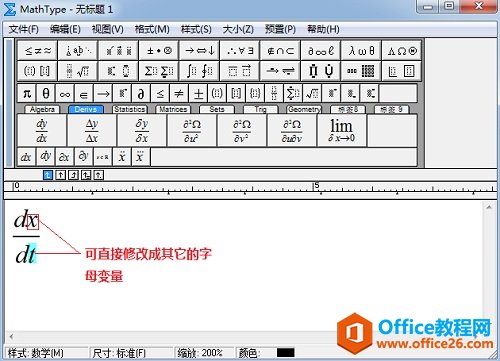Open the labeled arrow templates palette
Viewport: 500px width, 361px height.
280,71
